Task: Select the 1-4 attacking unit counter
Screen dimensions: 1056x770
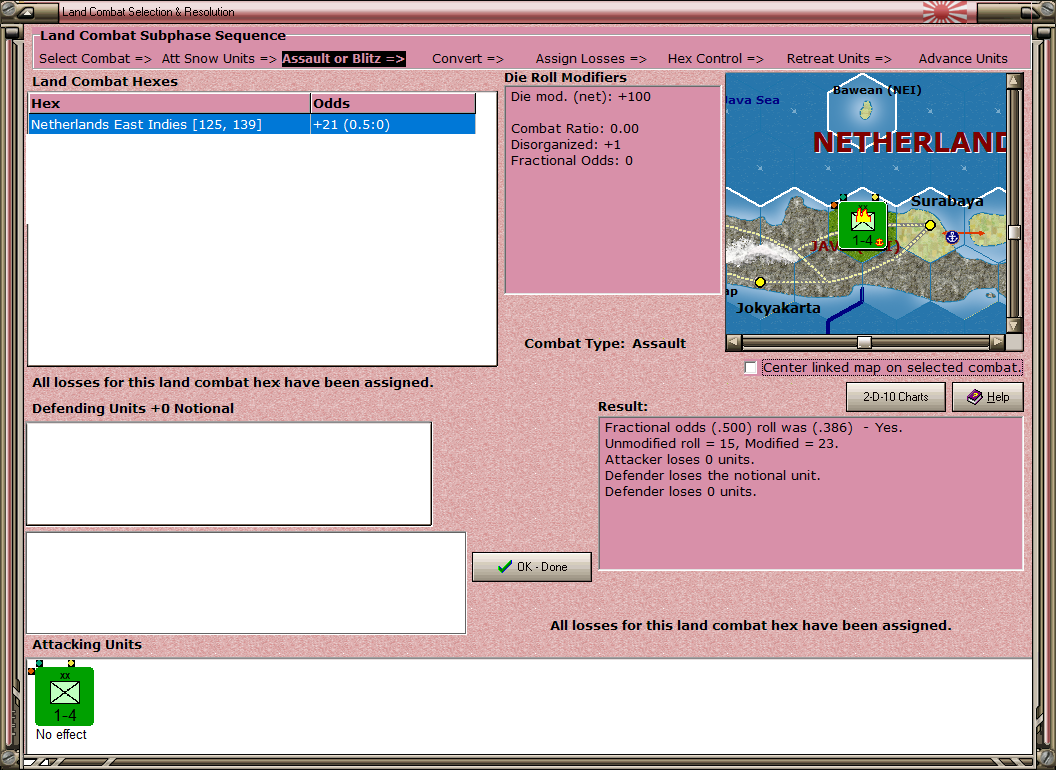Action: 65,696
